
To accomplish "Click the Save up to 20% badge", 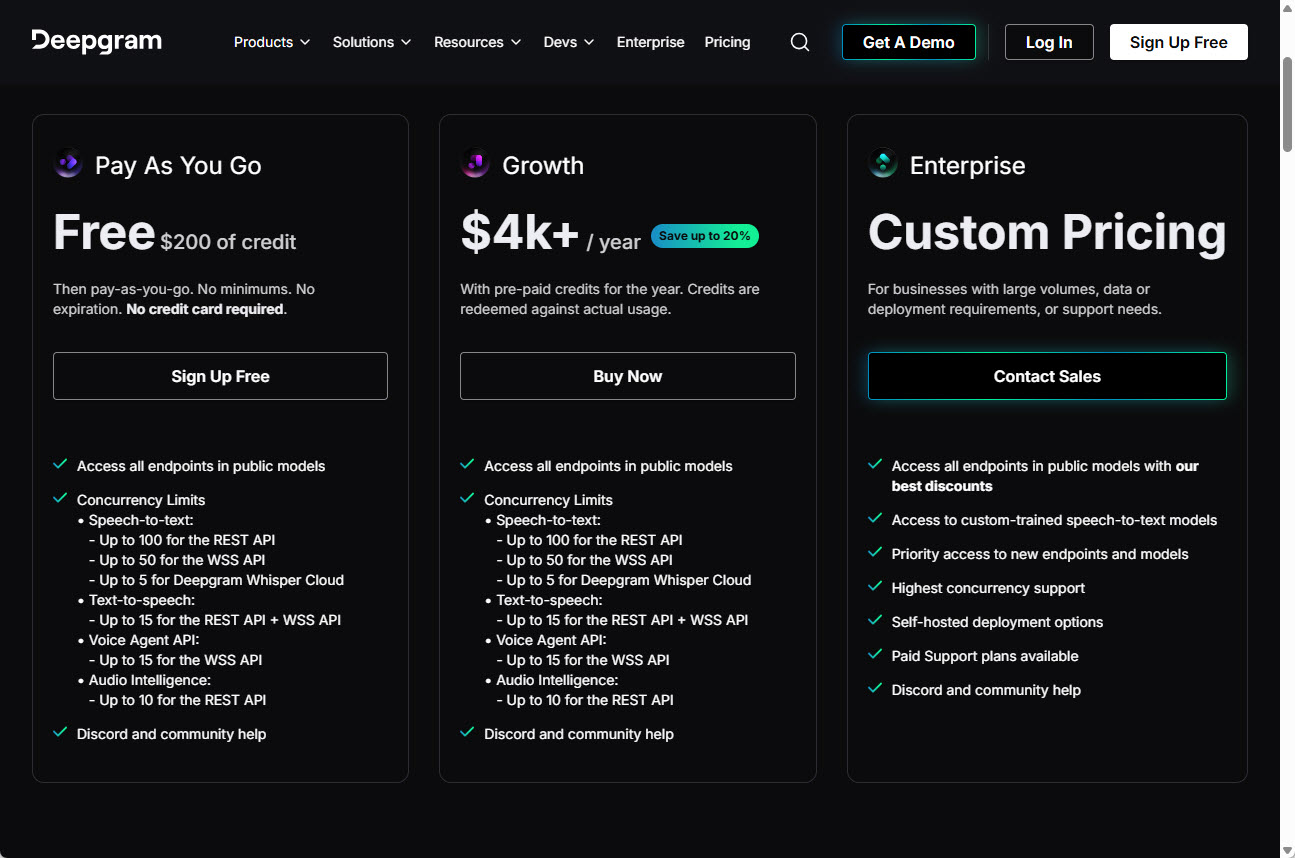I will tap(705, 236).
